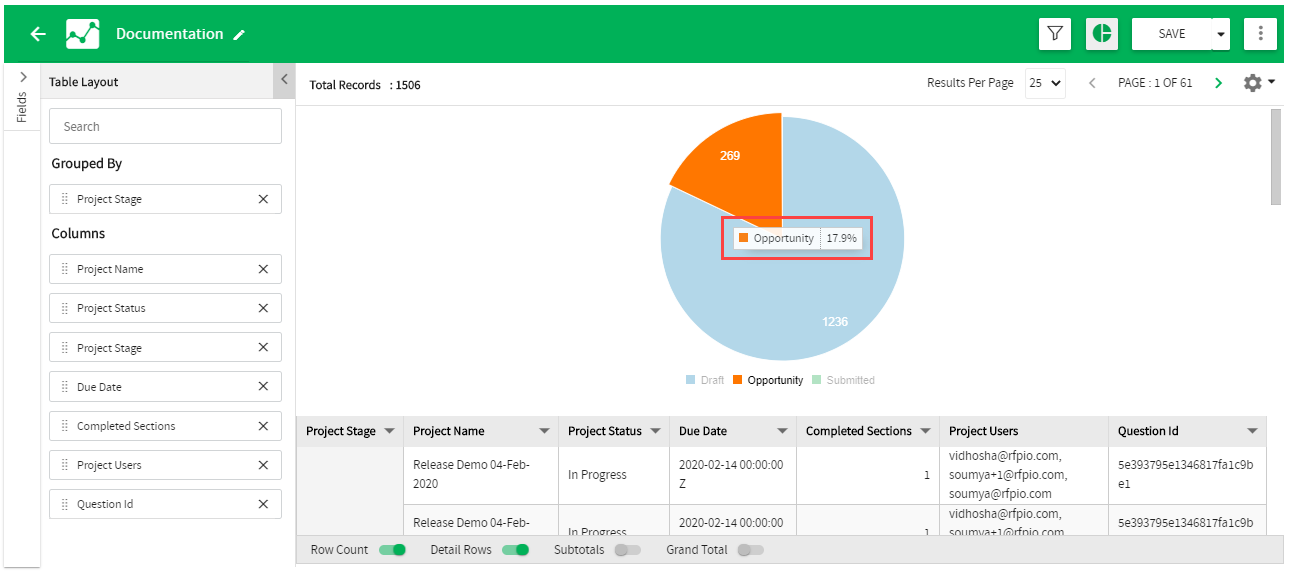Go to the previous page arrow
Screen dimensions: 1289x575
[1092, 83]
